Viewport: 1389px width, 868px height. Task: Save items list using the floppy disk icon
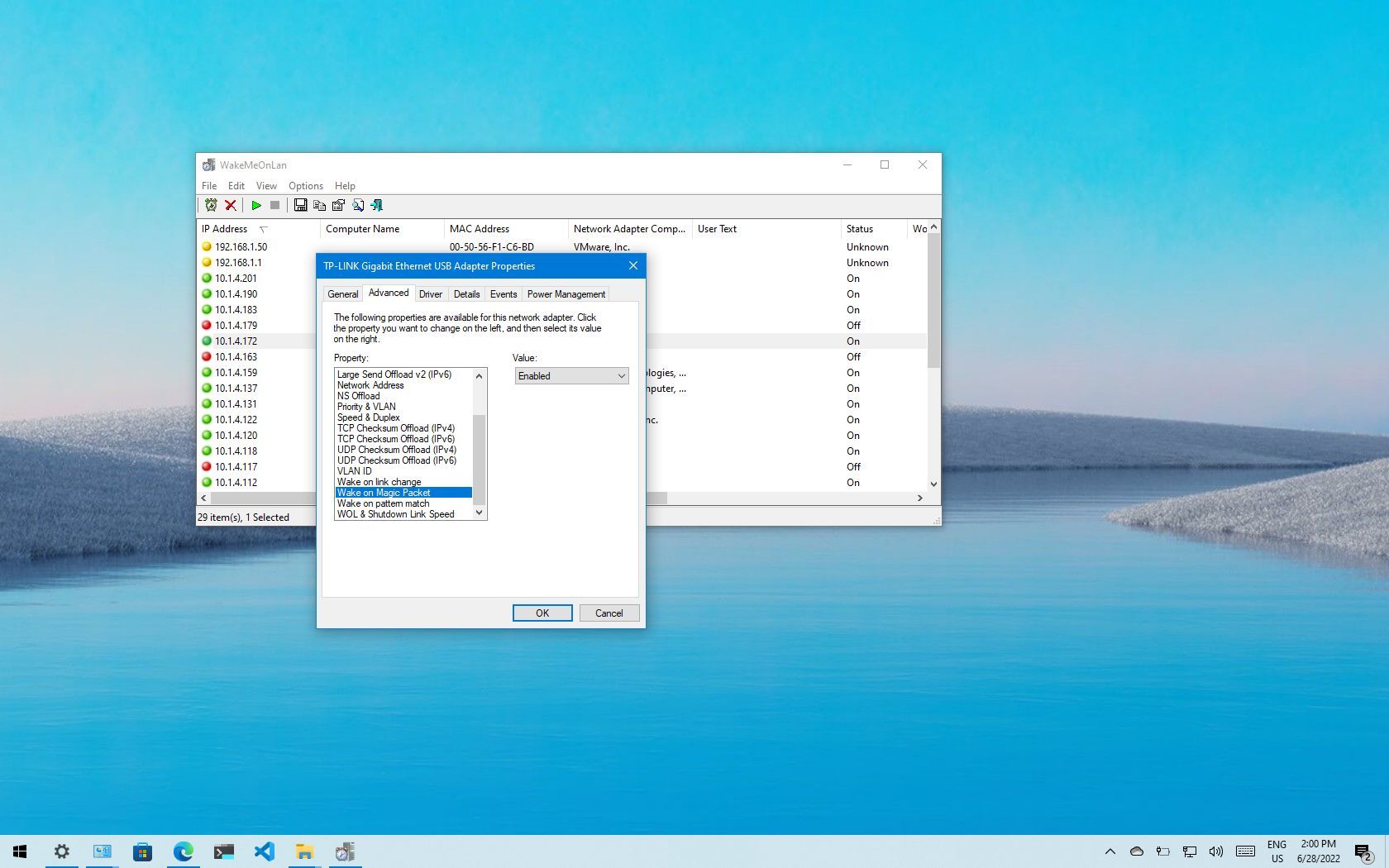tap(301, 205)
